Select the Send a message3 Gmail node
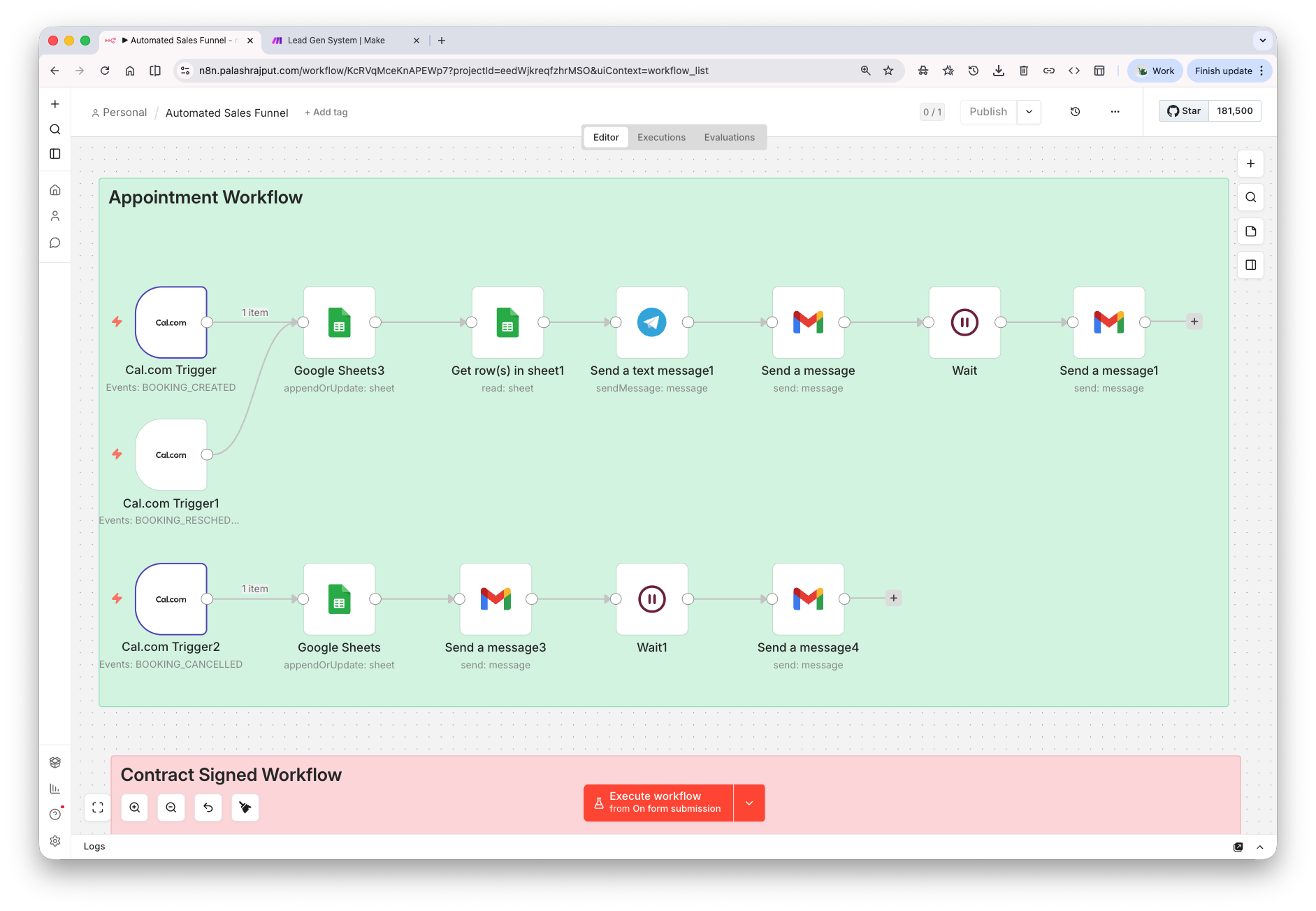Image resolution: width=1316 pixels, height=911 pixels. (496, 599)
